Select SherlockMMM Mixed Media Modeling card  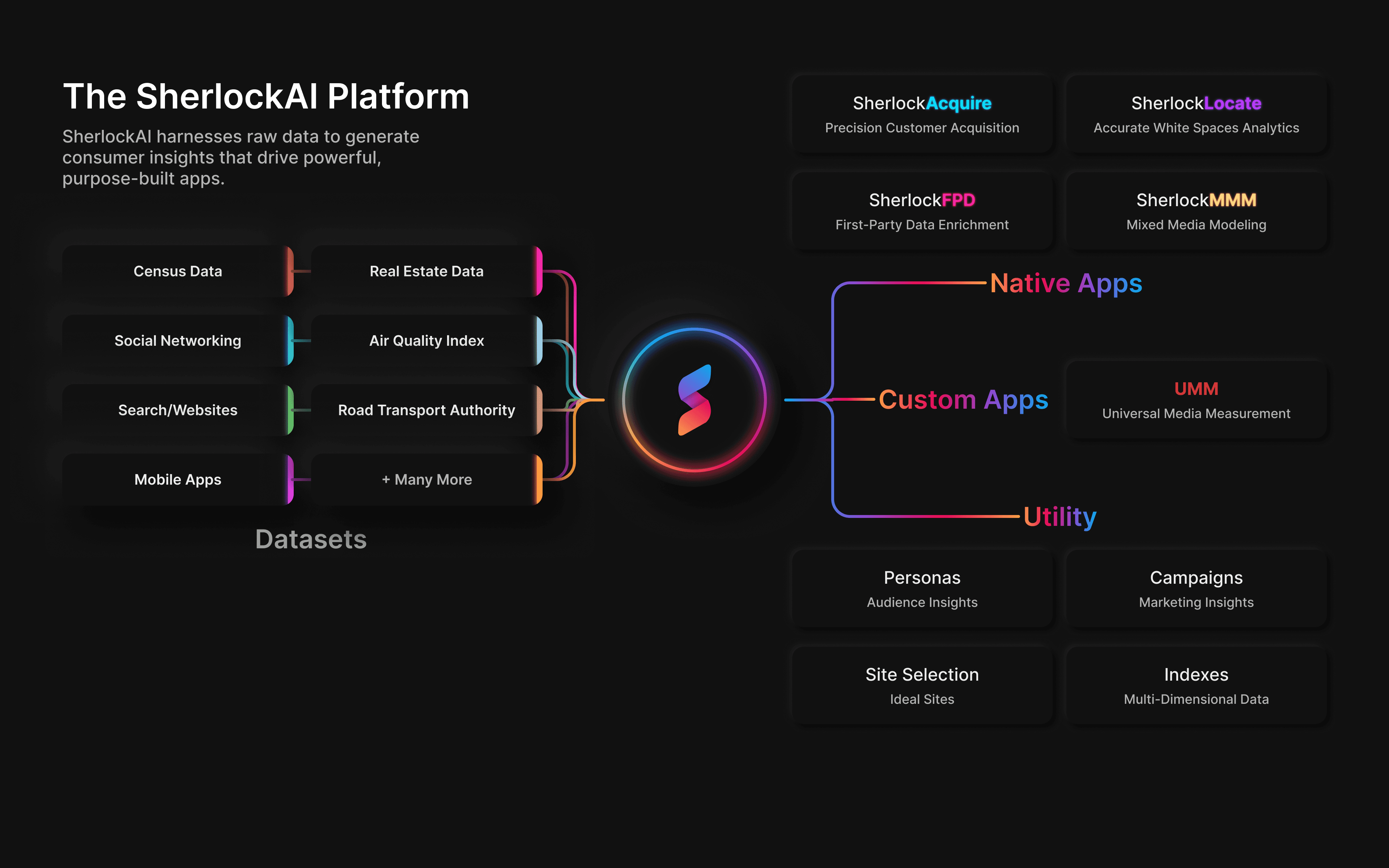(x=1195, y=211)
